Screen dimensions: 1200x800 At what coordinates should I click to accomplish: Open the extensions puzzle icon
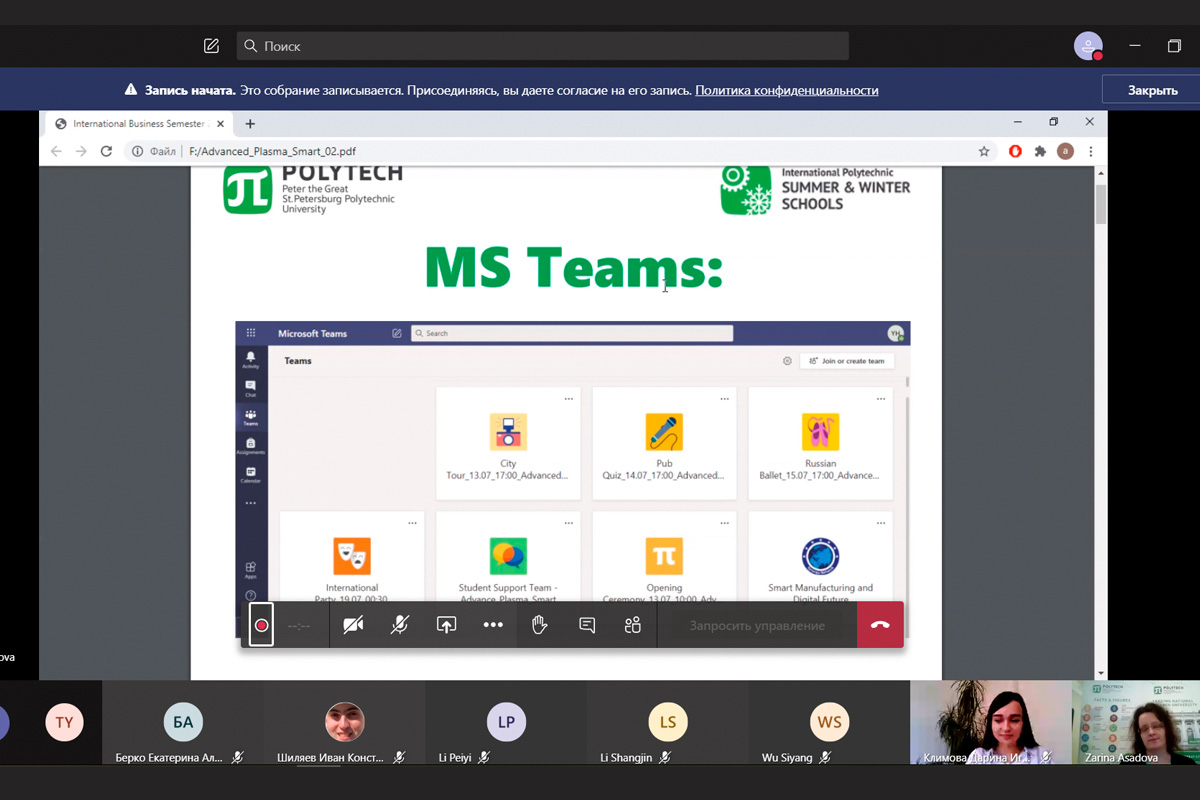pyautogui.click(x=1040, y=151)
